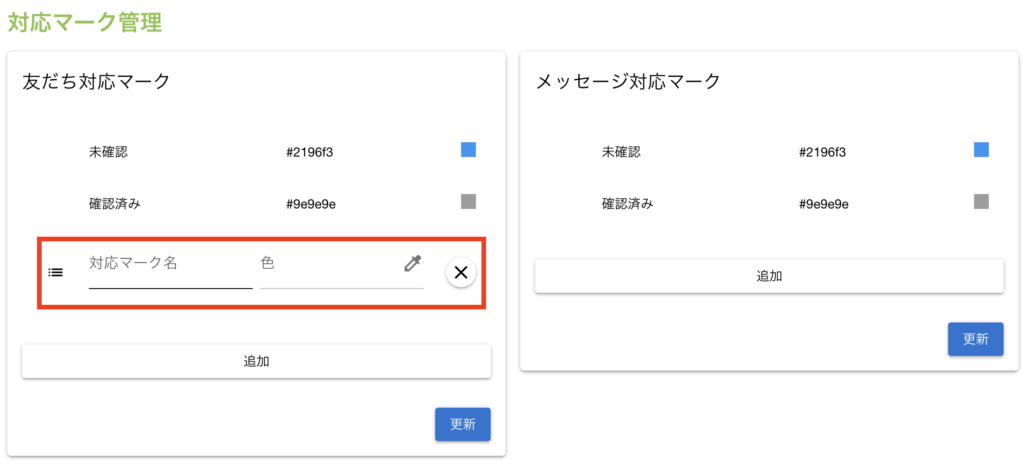This screenshot has height=466, width=1024.
Task: Select the grey 確認済み swatch in メッセージ対応マーク
Action: click(x=981, y=202)
